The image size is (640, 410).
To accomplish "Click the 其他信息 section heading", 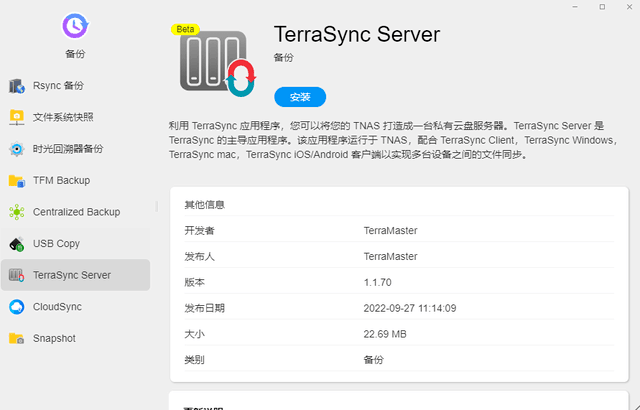I will point(204,205).
